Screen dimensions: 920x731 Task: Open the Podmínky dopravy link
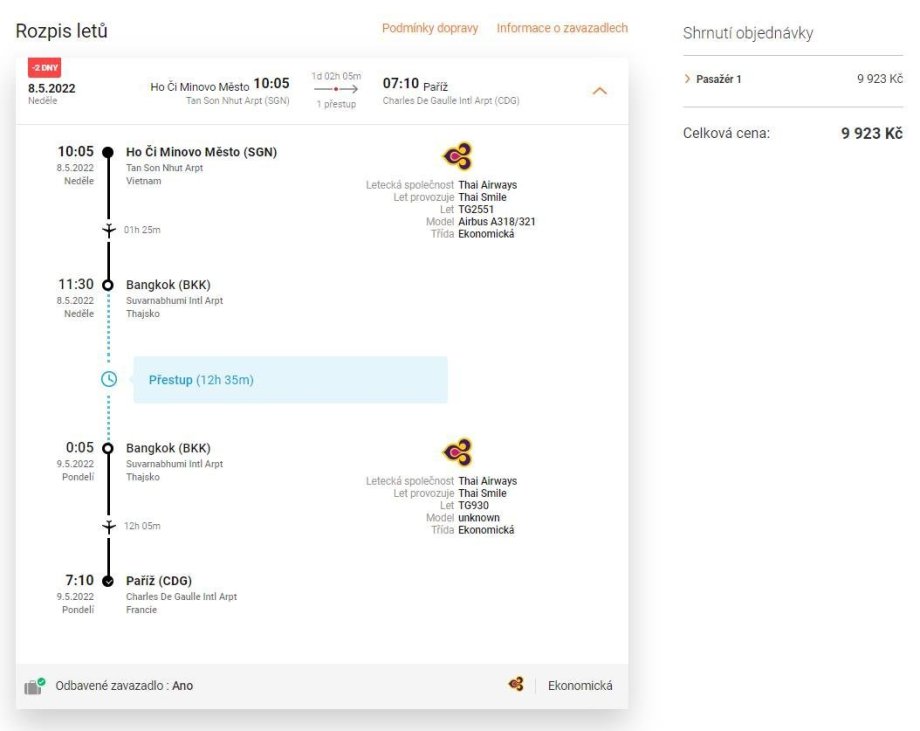[x=430, y=28]
